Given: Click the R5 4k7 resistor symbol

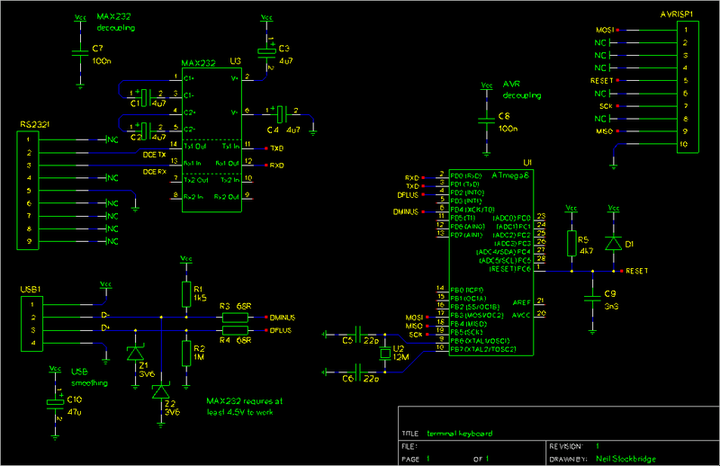Looking at the screenshot, I should point(571,244).
